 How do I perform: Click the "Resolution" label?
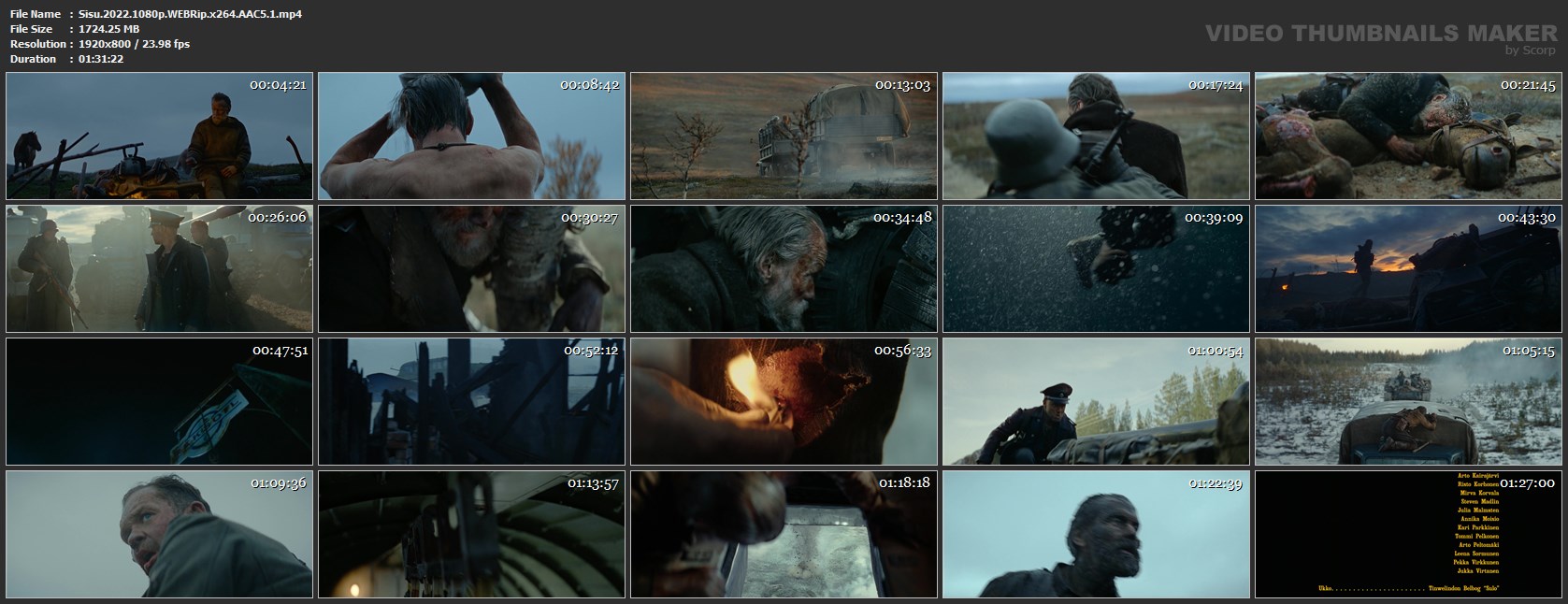[37, 44]
